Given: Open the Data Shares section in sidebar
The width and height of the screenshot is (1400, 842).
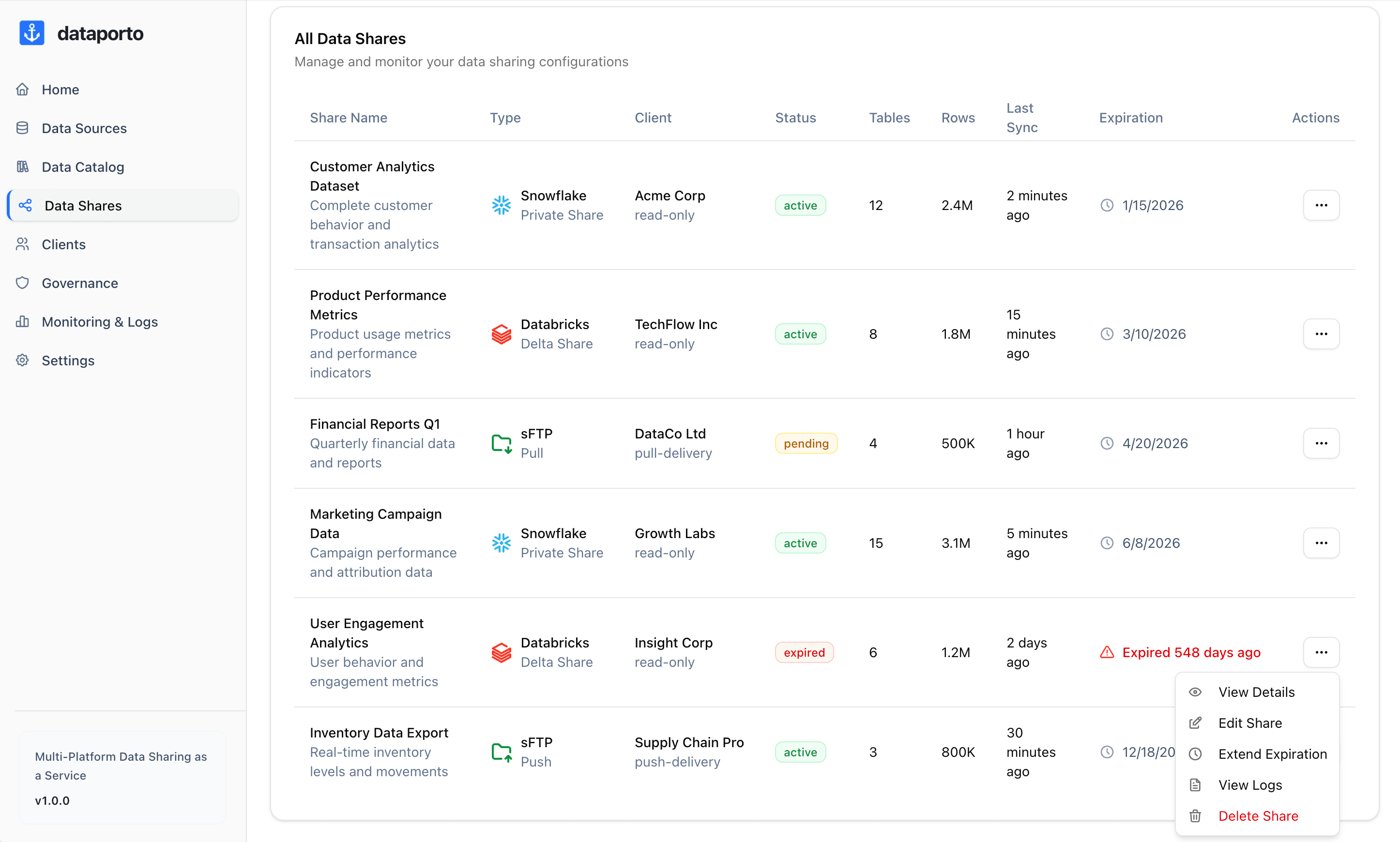Looking at the screenshot, I should (83, 205).
